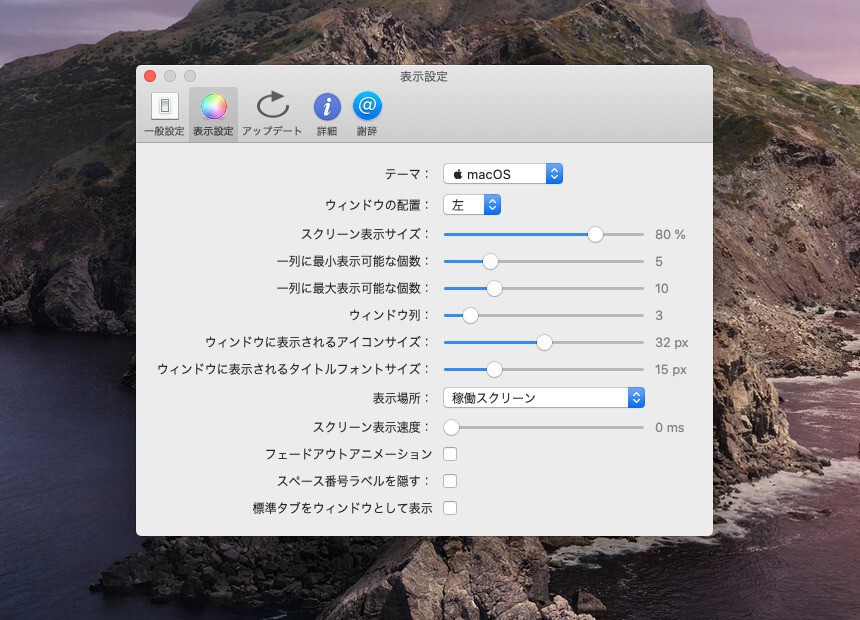The image size is (860, 620).
Task: Close the 表示設定 window with red button
Action: [x=150, y=76]
